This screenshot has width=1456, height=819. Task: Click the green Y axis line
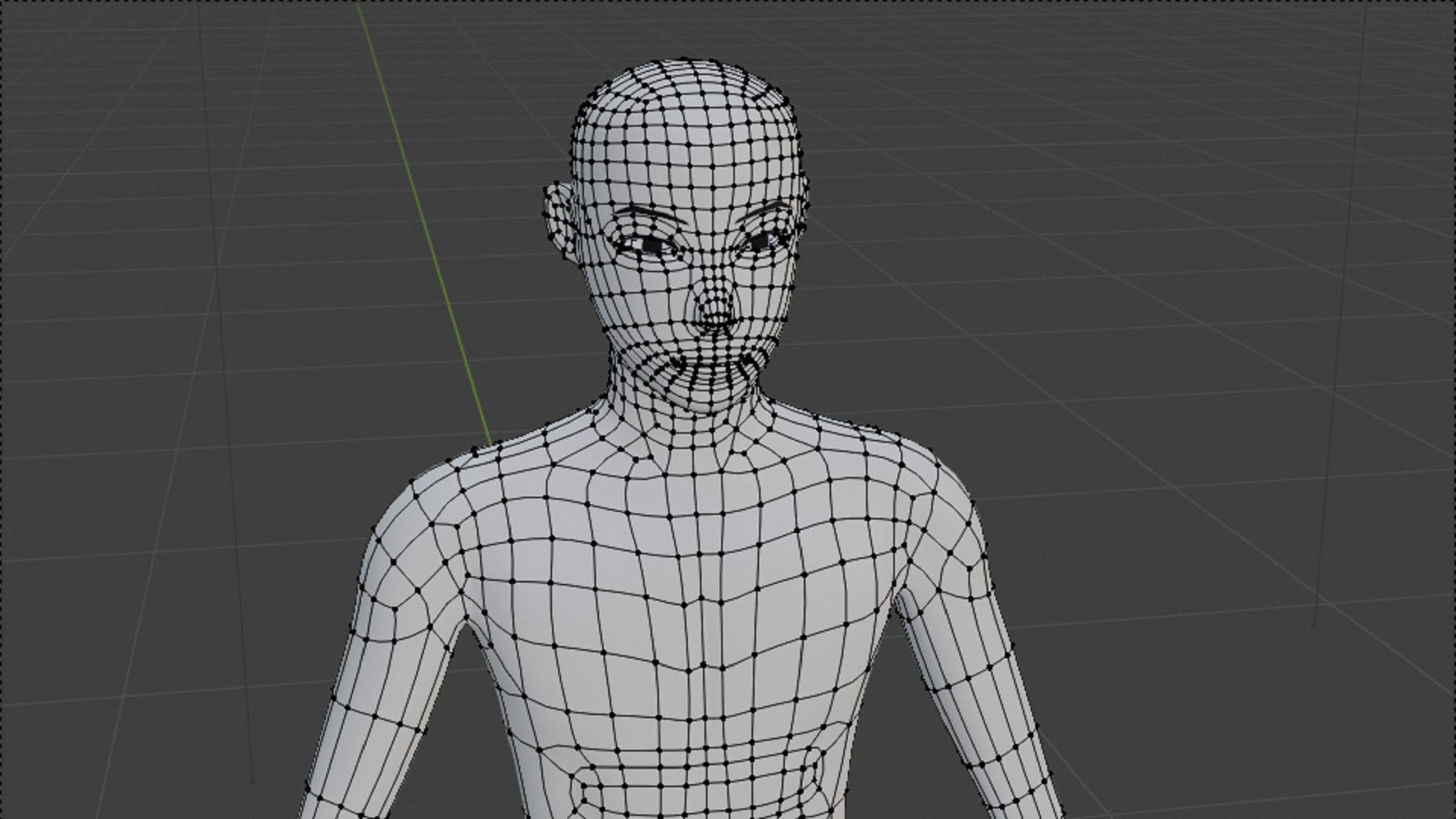[x=424, y=223]
